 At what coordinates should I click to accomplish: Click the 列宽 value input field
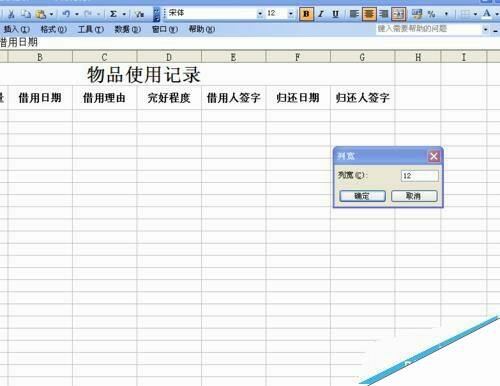click(420, 176)
